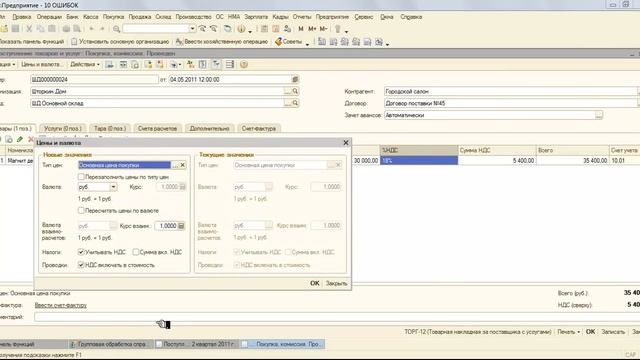Image resolution: width=640 pixels, height=360 pixels.
Task: Click the green pencil edit-row icon above the table
Action: pos(20,140)
